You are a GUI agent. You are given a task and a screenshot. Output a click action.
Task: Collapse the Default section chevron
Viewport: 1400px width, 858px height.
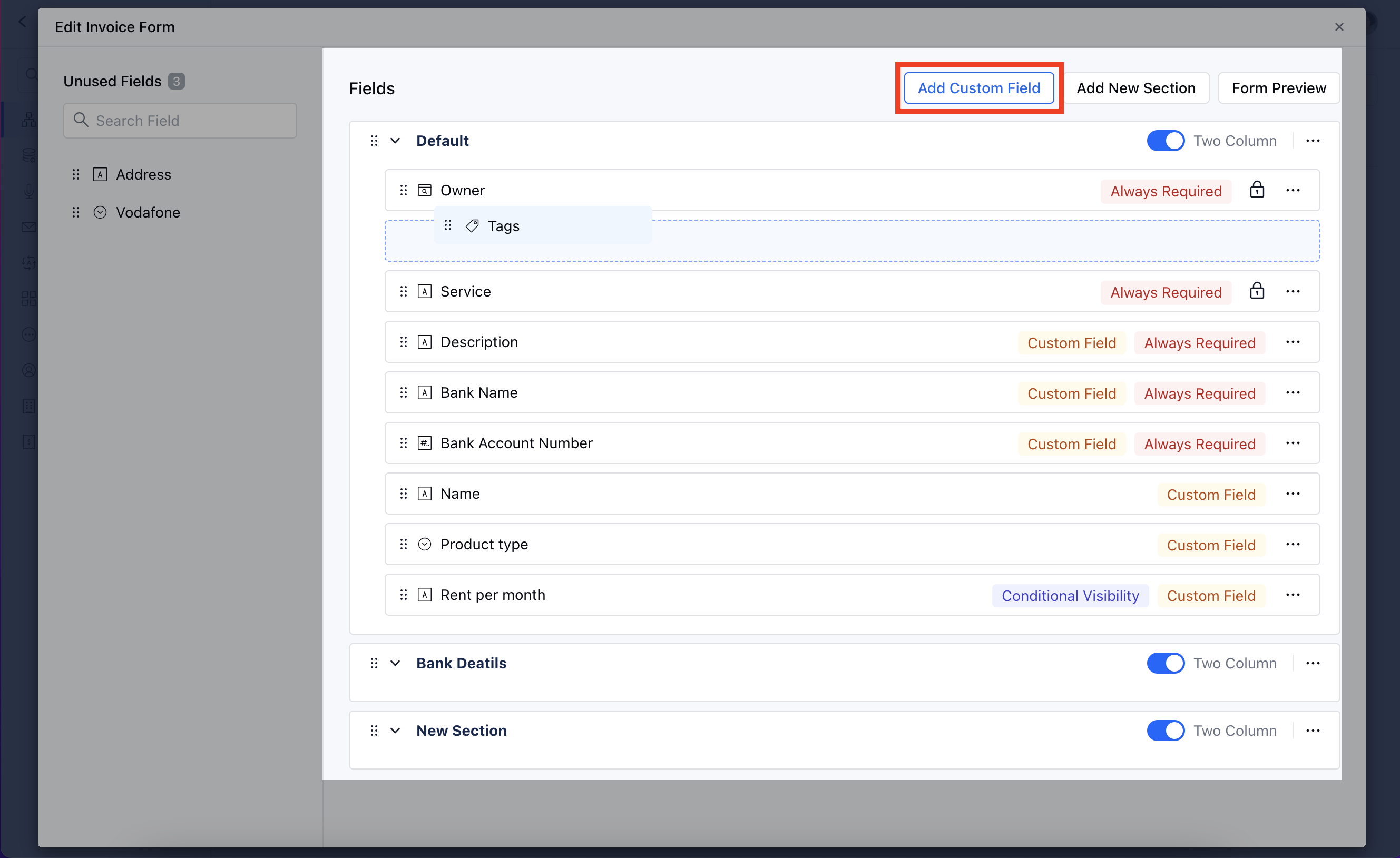[395, 141]
